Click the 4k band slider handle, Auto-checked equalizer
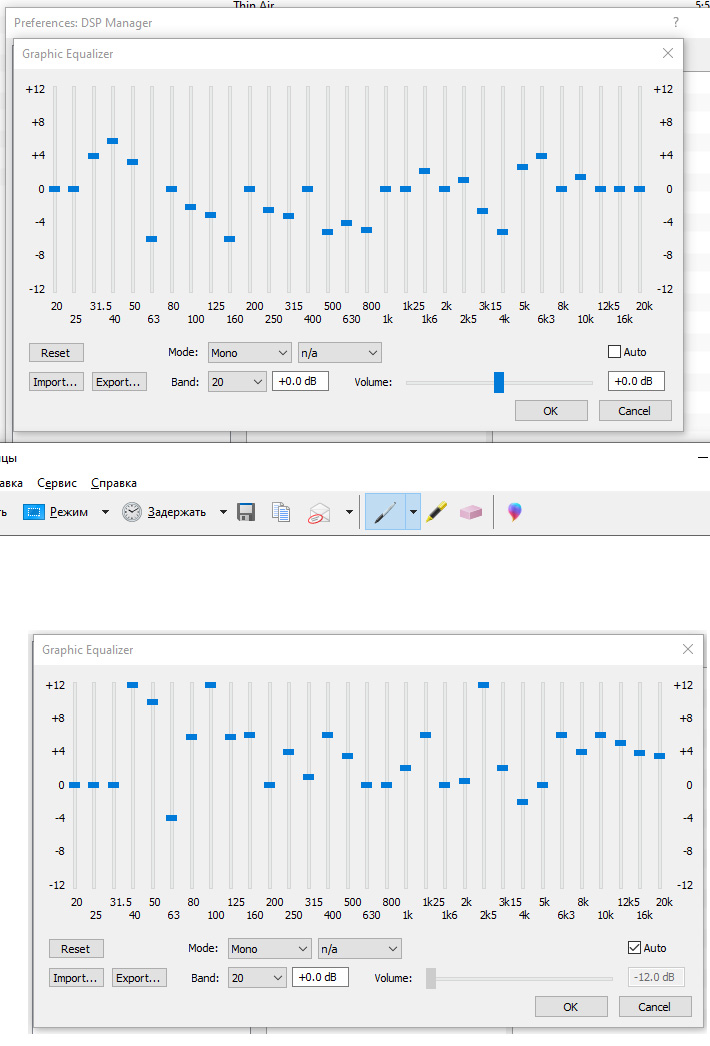Image resolution: width=710 pixels, height=1046 pixels. click(x=522, y=802)
